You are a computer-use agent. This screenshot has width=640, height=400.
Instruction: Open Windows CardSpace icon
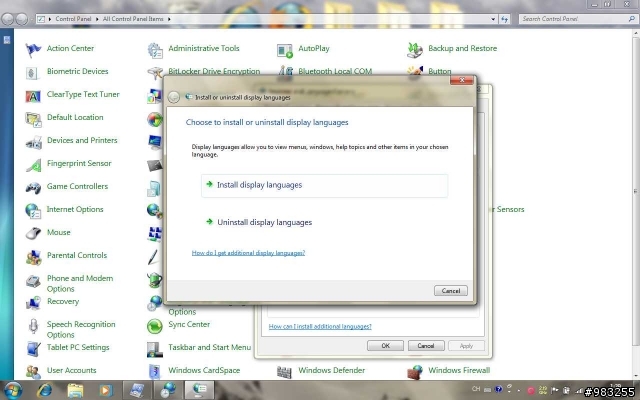[155, 372]
